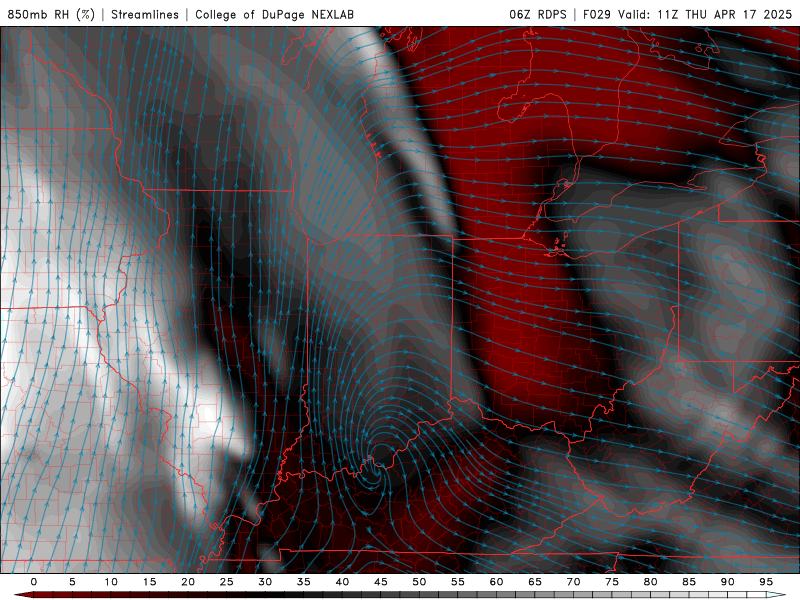Click the '80' value on the color scale
Screen dimensions: 800x600
[650, 582]
